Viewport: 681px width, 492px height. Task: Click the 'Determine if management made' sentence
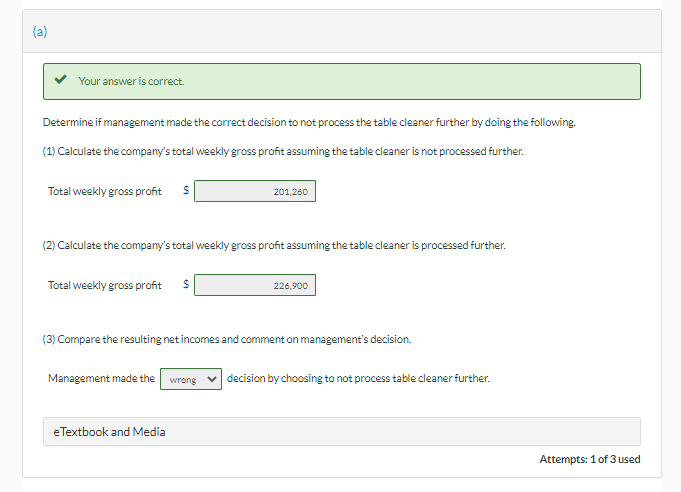point(309,122)
